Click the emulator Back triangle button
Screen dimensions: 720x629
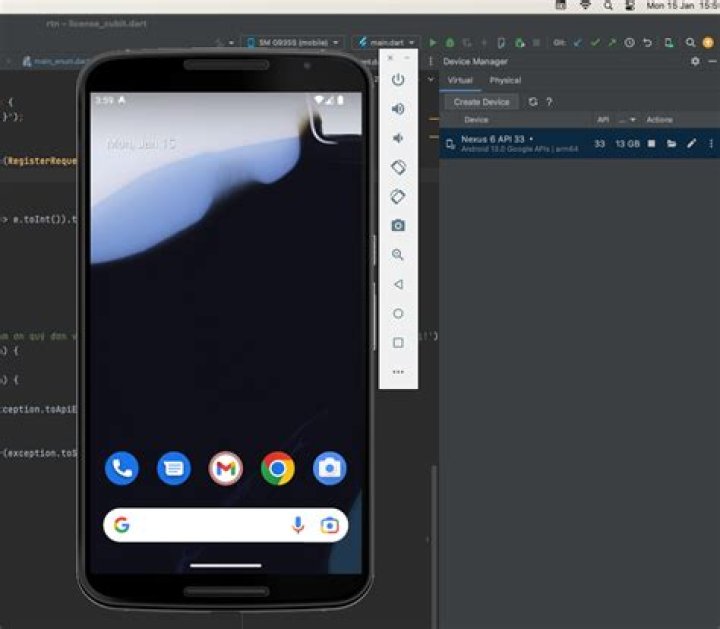click(x=398, y=284)
